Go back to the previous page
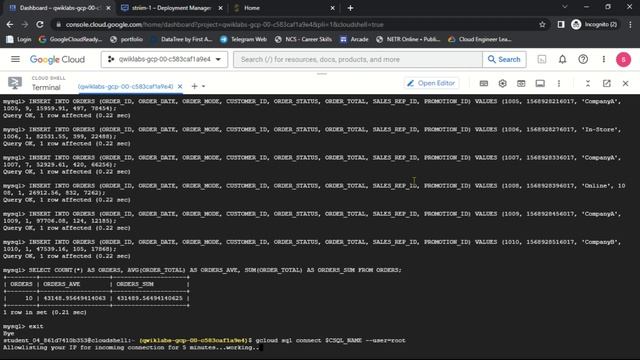 10,24
